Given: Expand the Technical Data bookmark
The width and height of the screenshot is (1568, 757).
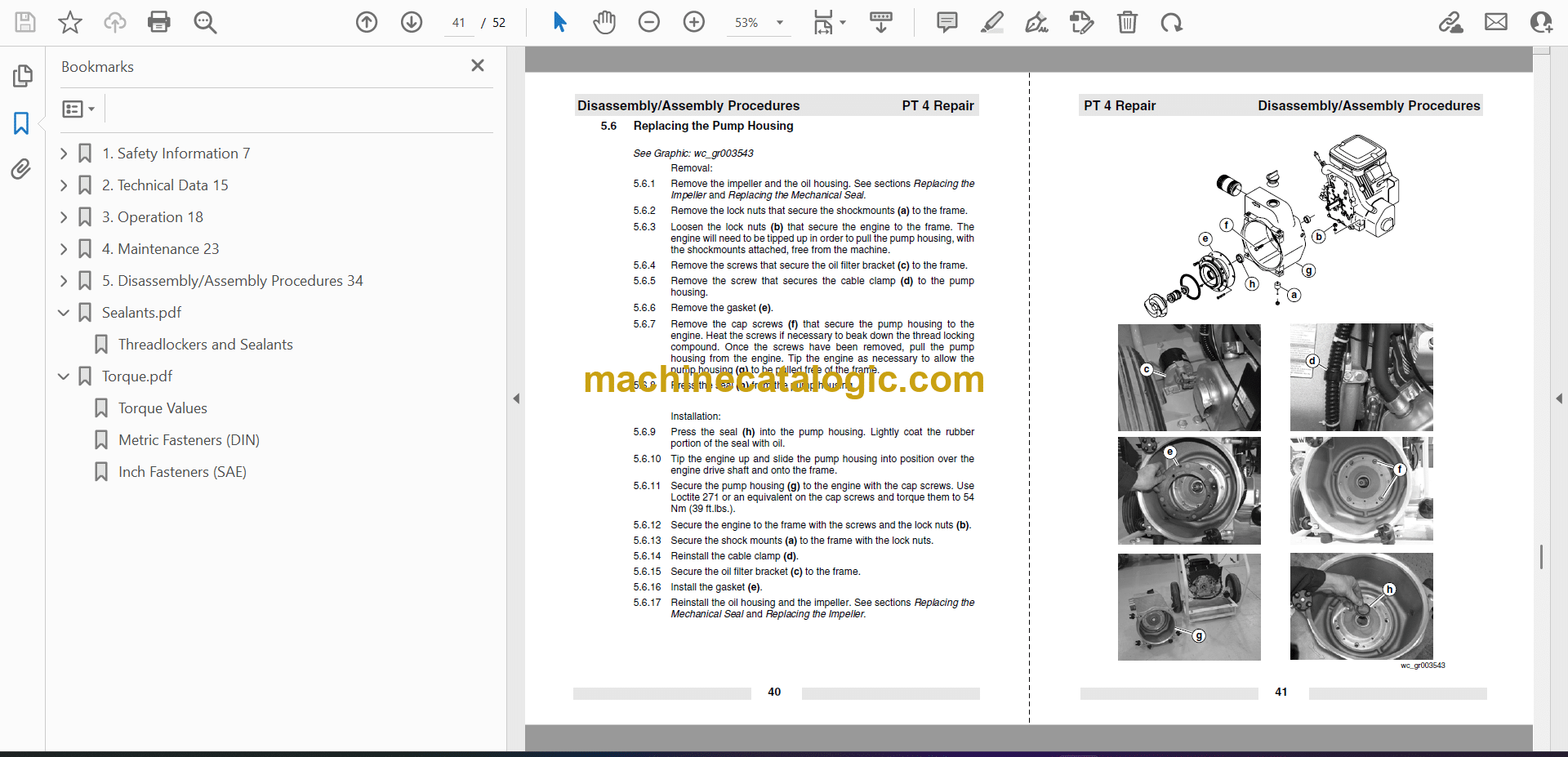Looking at the screenshot, I should pos(64,185).
